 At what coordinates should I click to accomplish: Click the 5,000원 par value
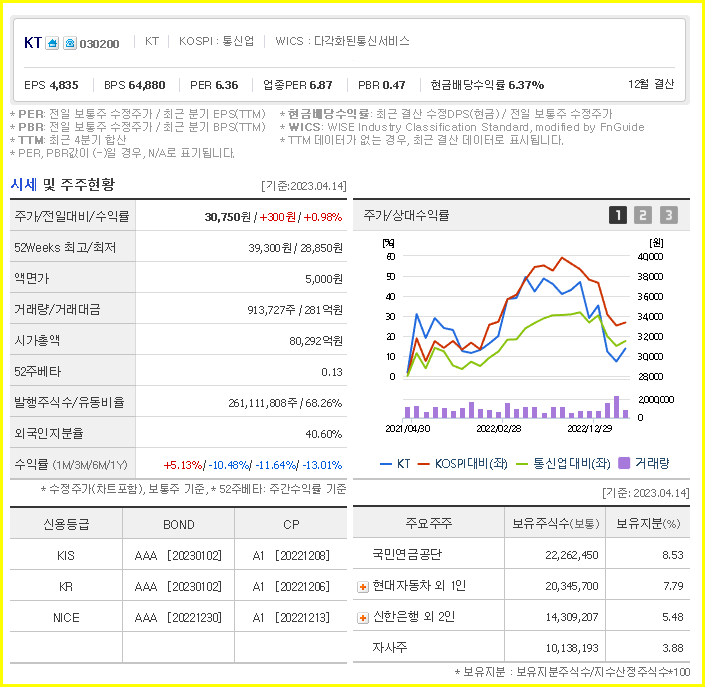pos(324,279)
